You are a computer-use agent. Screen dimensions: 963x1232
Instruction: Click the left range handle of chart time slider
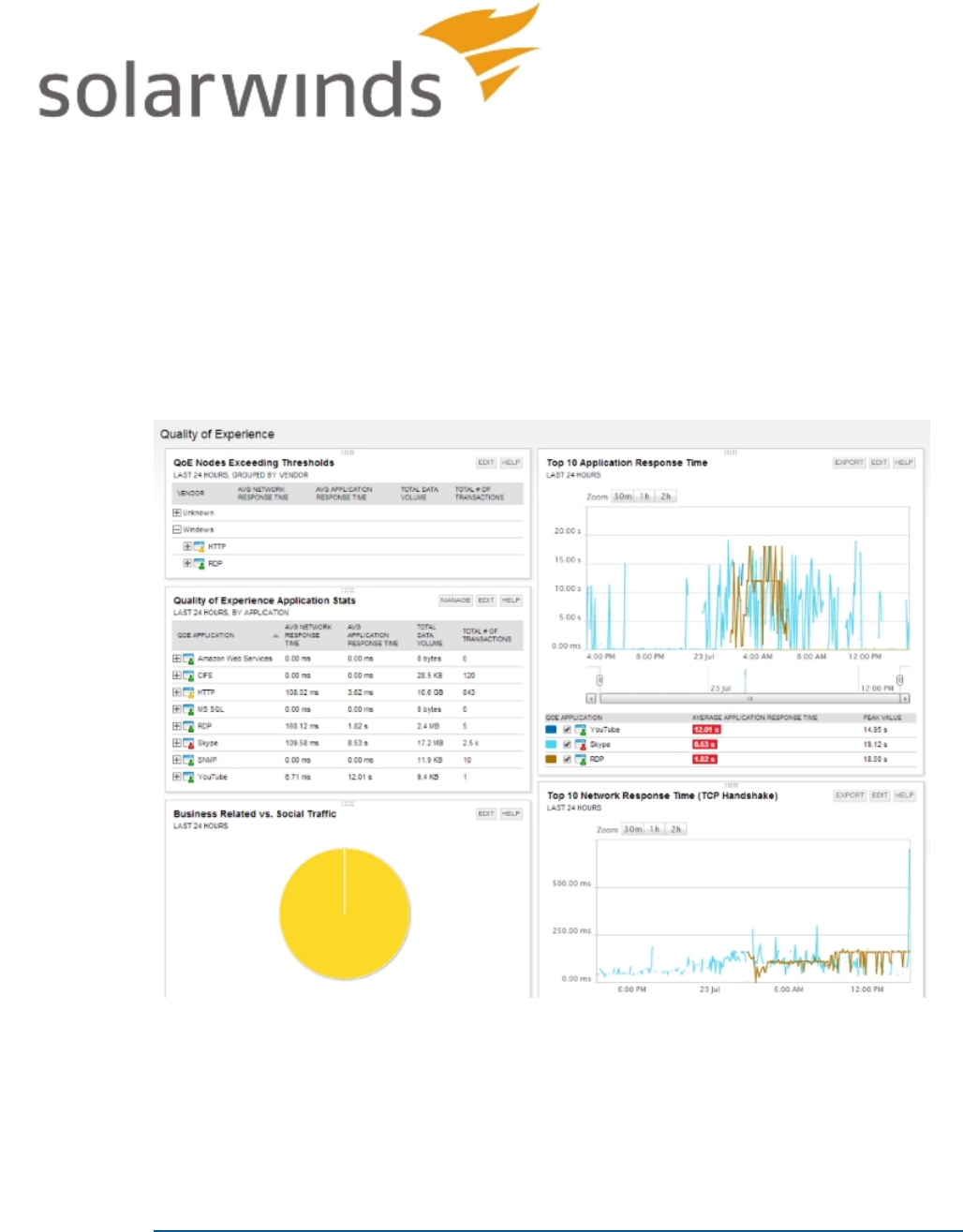(600, 681)
